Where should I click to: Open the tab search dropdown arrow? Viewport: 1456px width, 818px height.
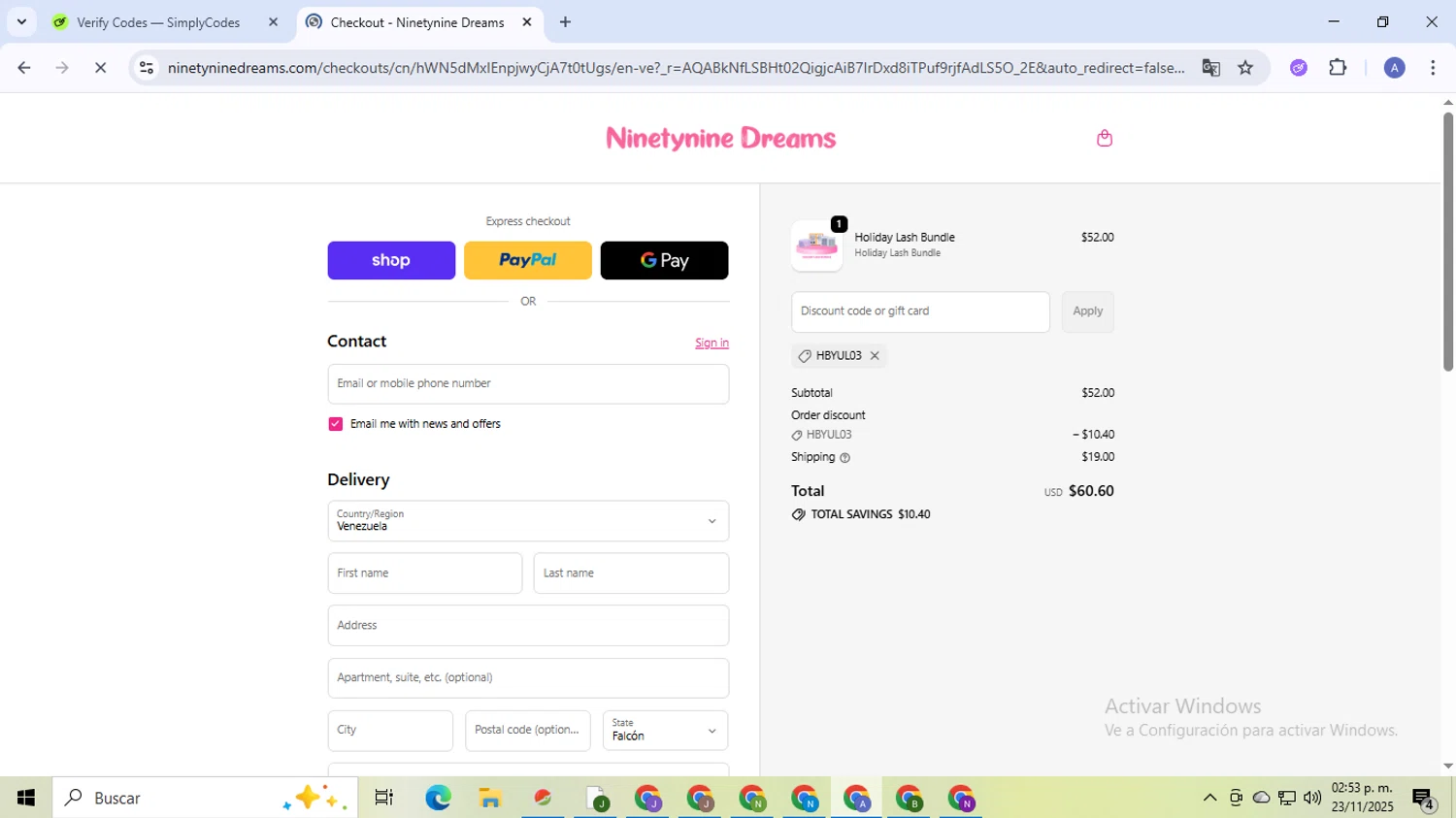click(x=21, y=21)
